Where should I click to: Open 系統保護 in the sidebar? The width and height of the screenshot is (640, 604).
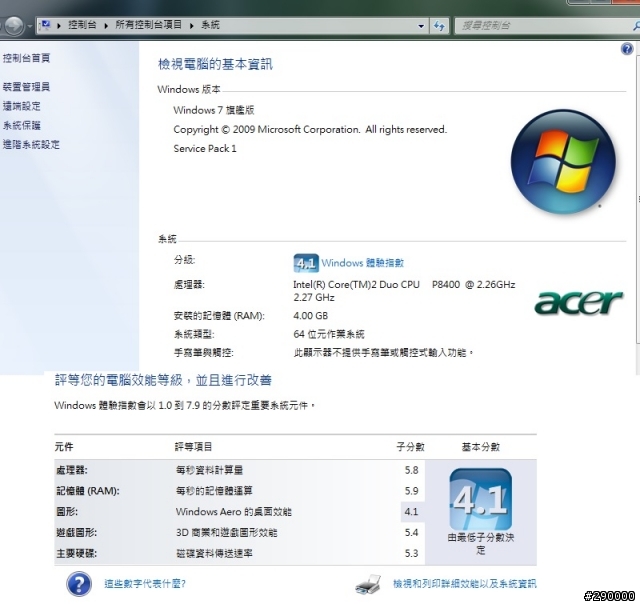click(x=22, y=125)
